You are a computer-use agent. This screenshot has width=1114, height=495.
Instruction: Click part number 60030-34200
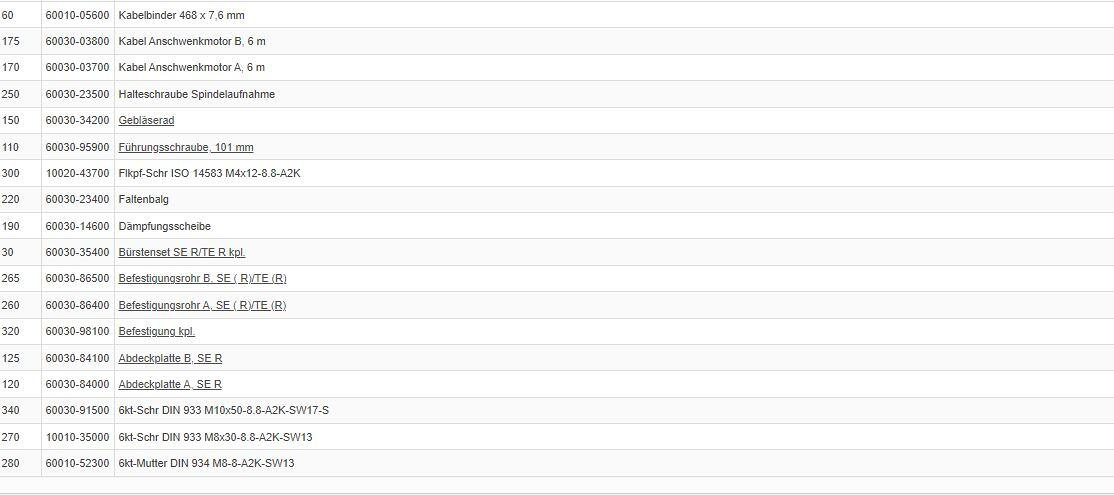click(x=77, y=121)
